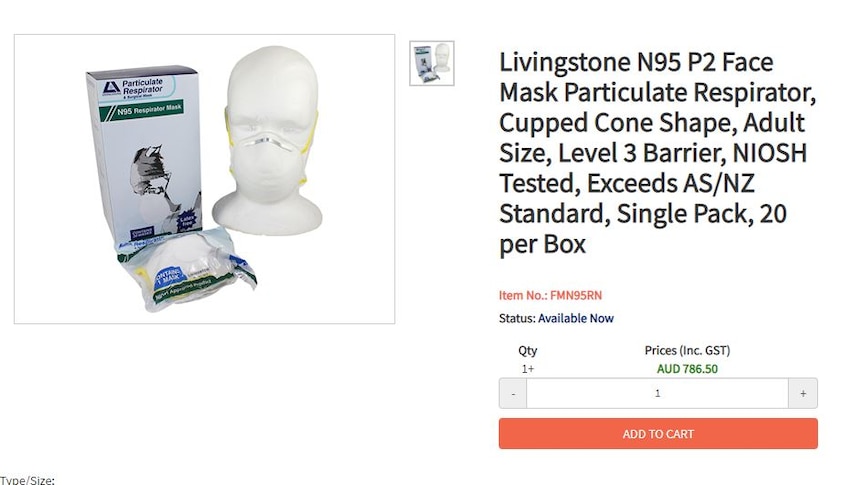This screenshot has width=862, height=485.
Task: Click the packaged single mask in the photo
Action: point(187,269)
